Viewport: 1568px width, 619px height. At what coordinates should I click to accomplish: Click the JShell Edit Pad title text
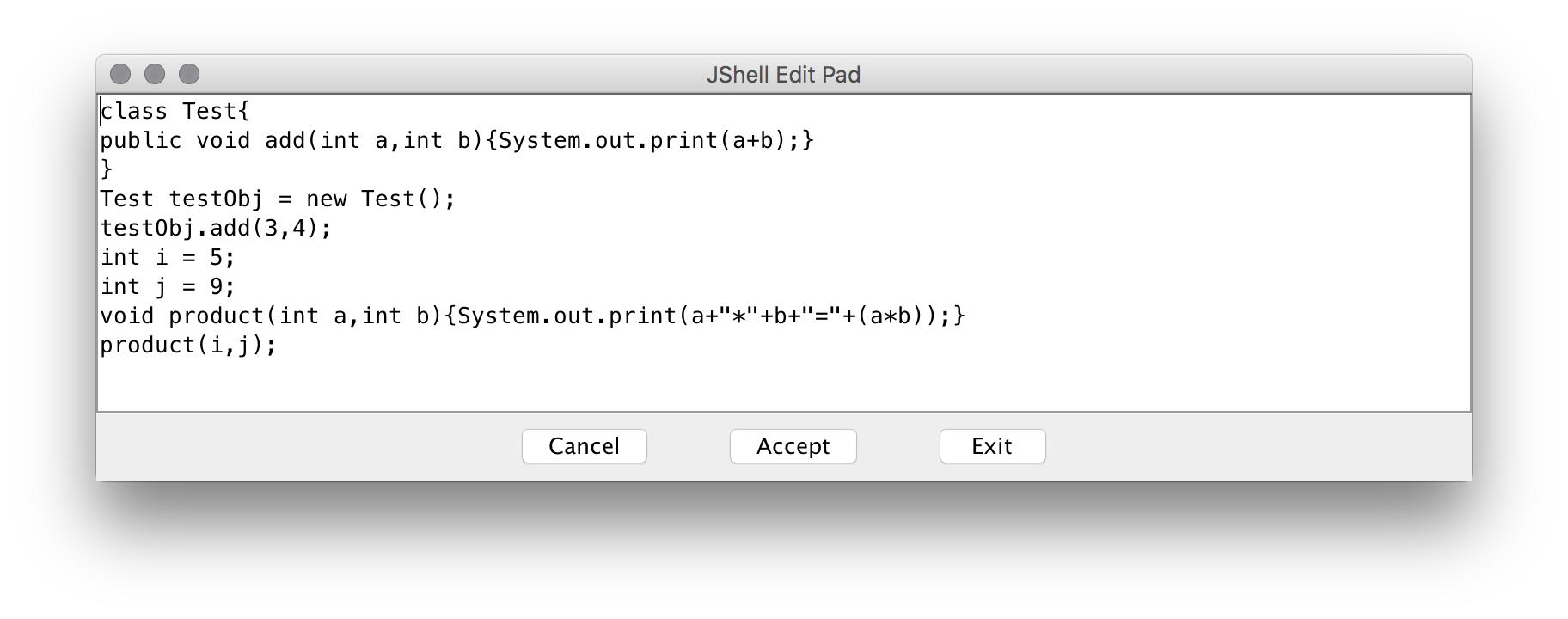click(783, 75)
